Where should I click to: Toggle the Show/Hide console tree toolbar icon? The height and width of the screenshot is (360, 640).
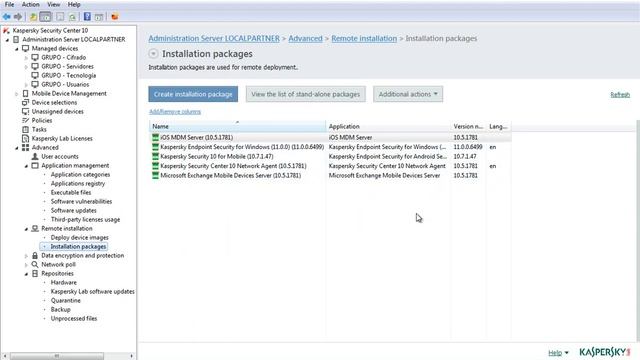46,17
